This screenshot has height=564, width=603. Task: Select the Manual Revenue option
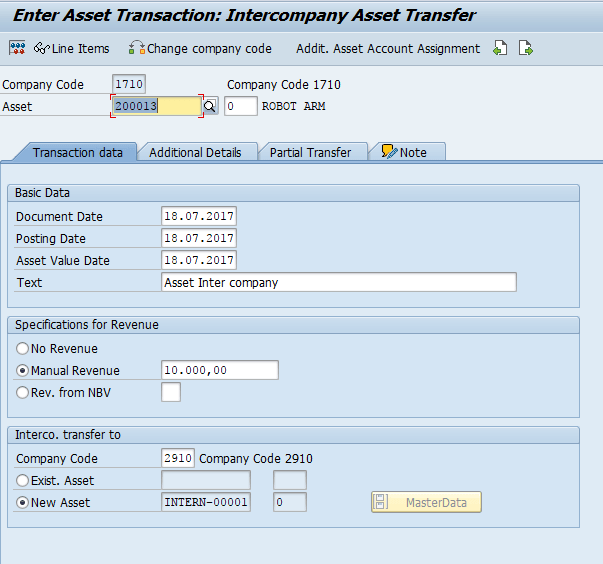(22, 371)
